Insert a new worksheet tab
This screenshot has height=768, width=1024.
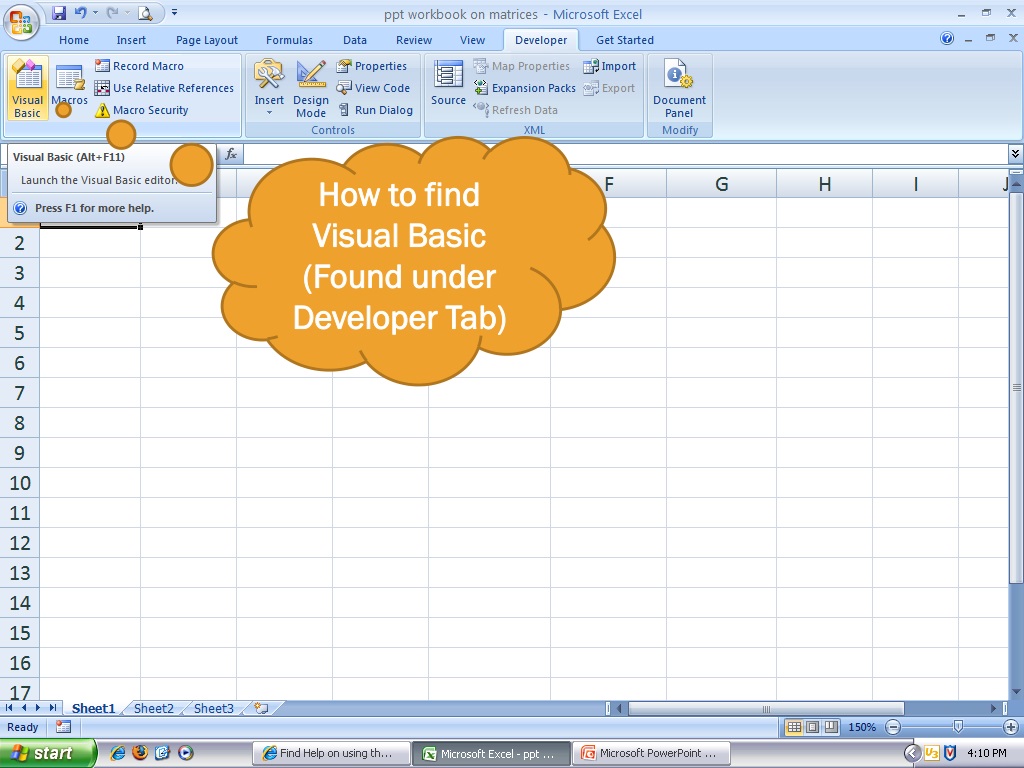pos(262,709)
